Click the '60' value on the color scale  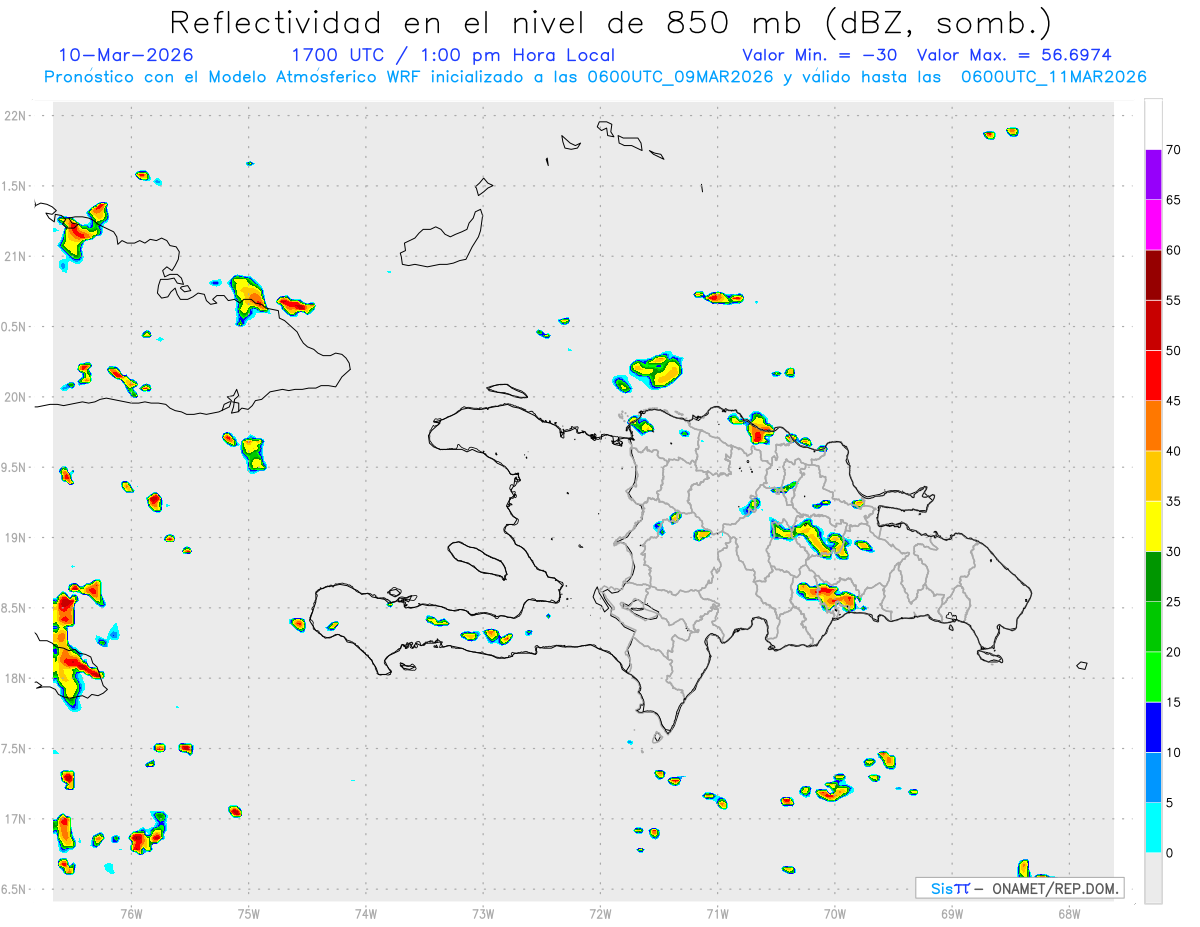pyautogui.click(x=1173, y=250)
